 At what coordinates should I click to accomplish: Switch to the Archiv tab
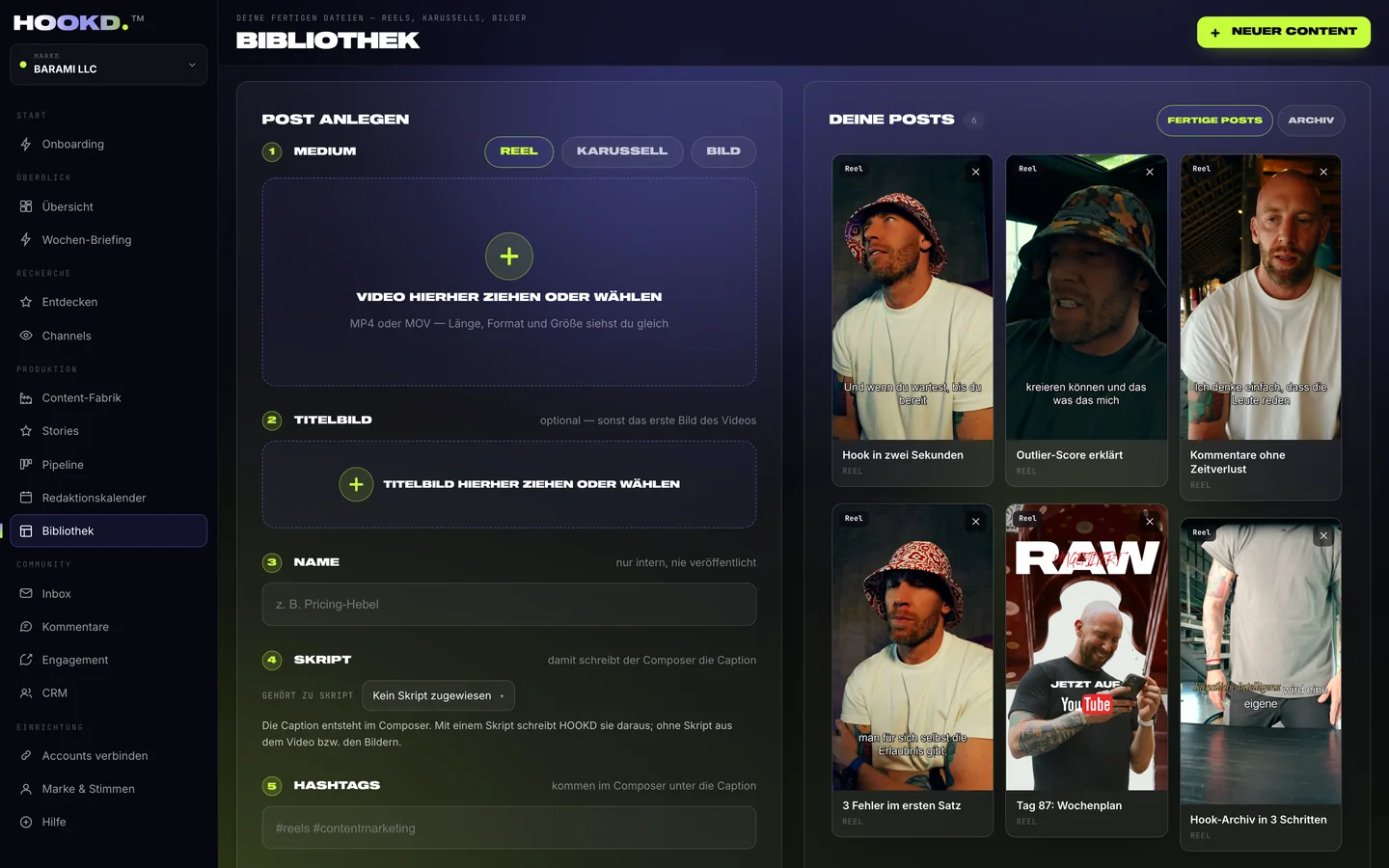pyautogui.click(x=1311, y=121)
